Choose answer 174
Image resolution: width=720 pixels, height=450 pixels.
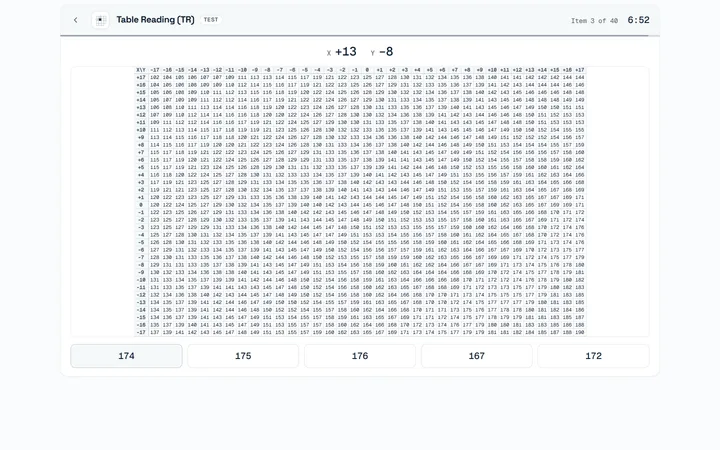click(126, 356)
